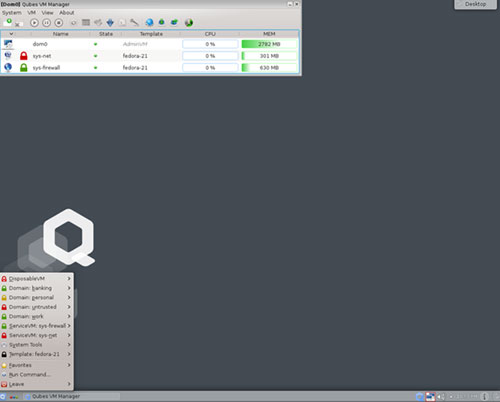Expand Domain: banking submenu
The image size is (500, 402).
pos(37,288)
